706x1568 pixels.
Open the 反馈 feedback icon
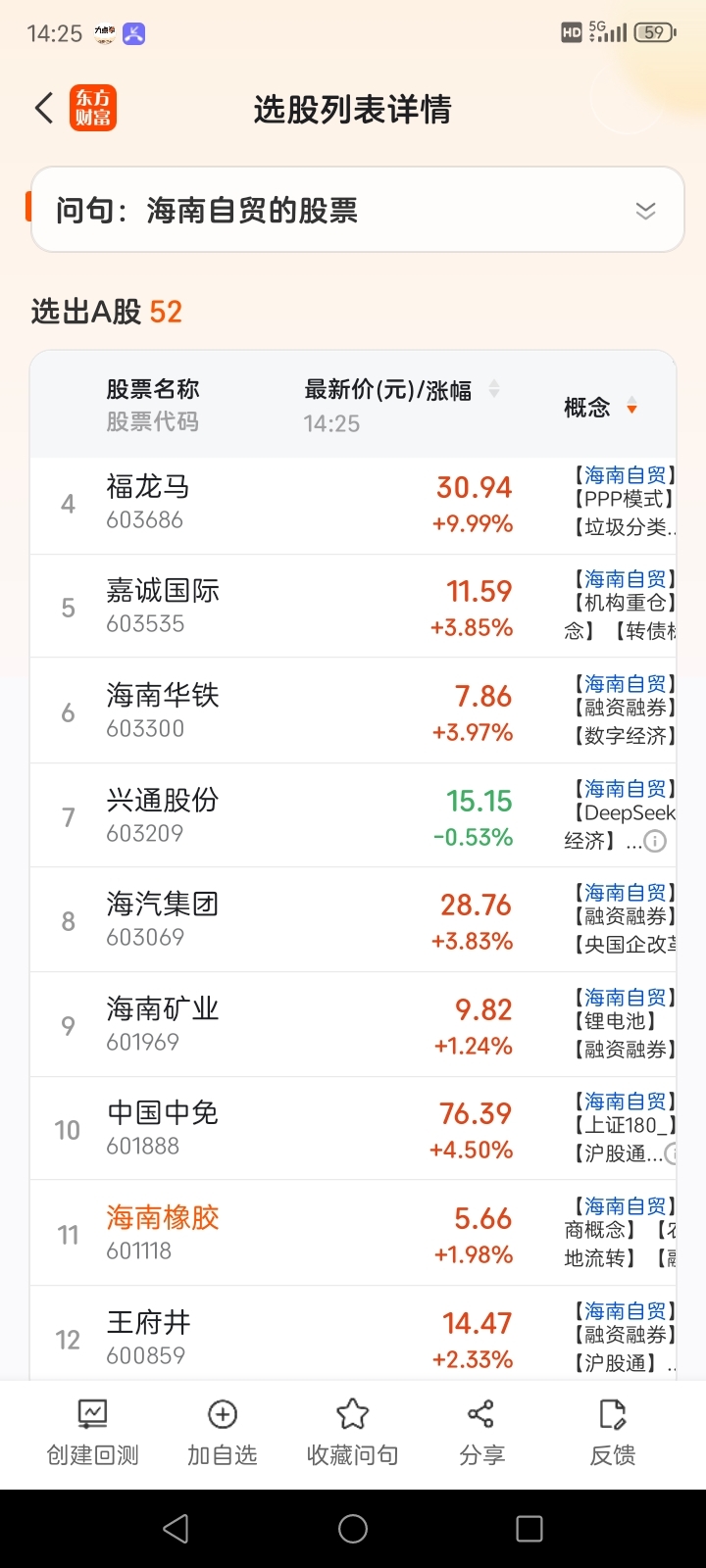tap(612, 1414)
